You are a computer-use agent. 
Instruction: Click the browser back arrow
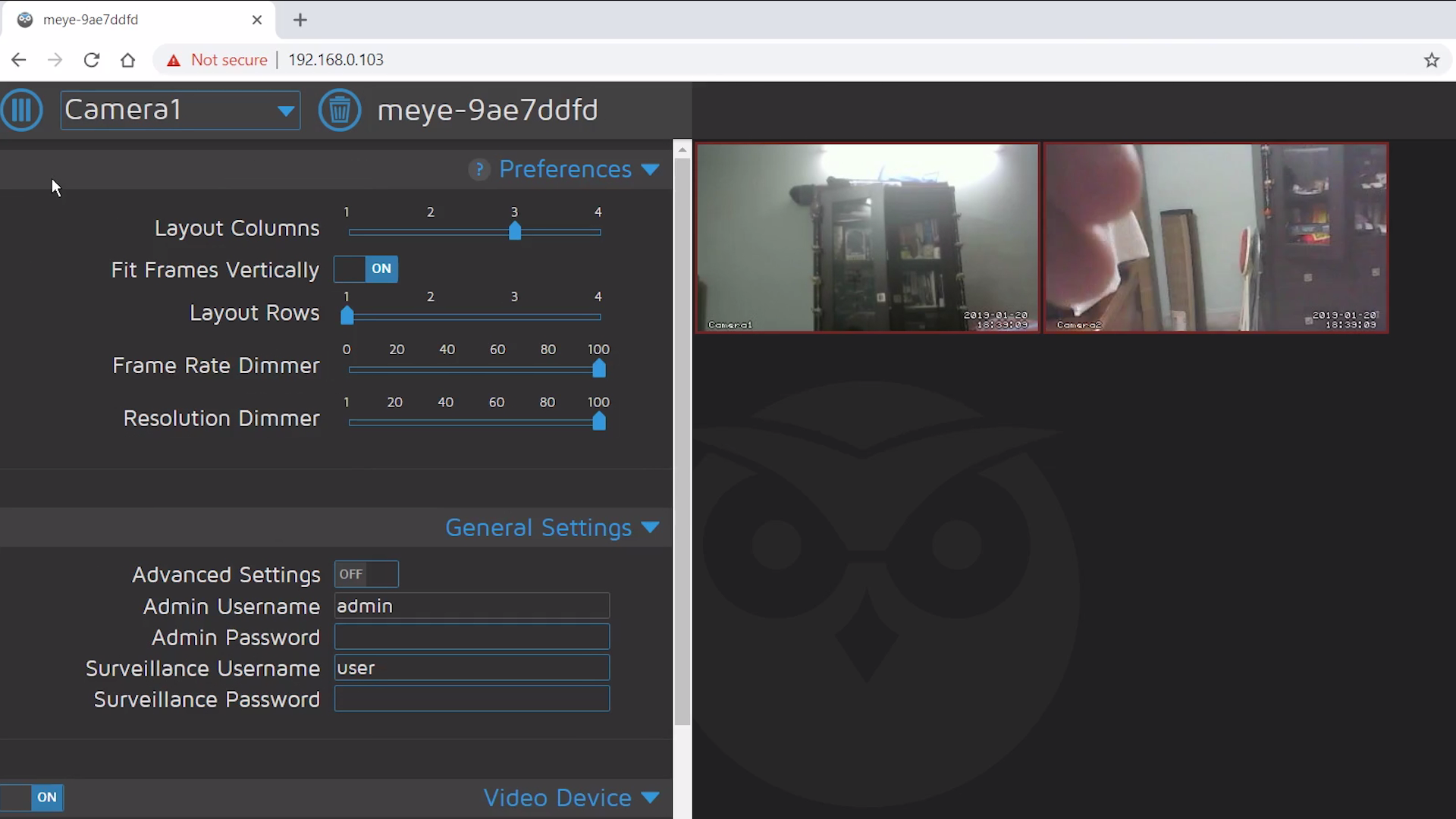click(x=18, y=60)
